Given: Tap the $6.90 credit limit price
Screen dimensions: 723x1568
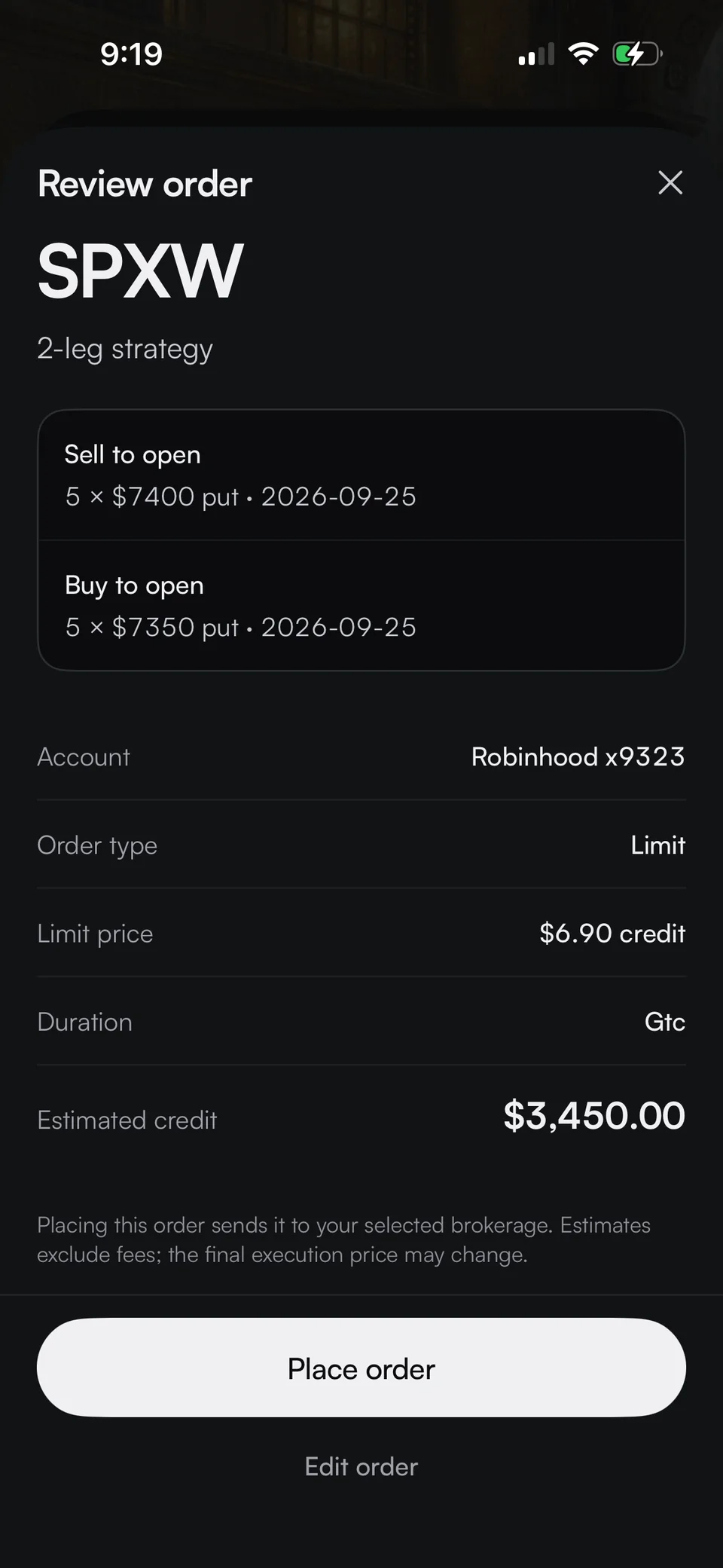Looking at the screenshot, I should point(612,934).
